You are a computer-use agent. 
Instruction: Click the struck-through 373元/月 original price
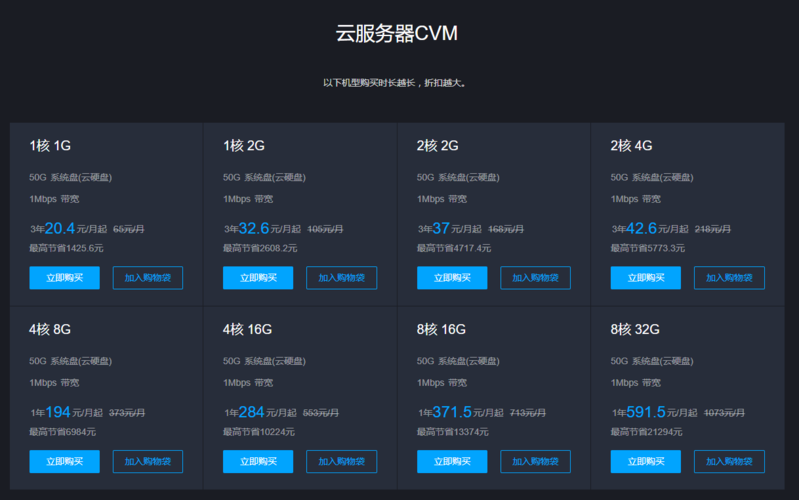tap(127, 413)
